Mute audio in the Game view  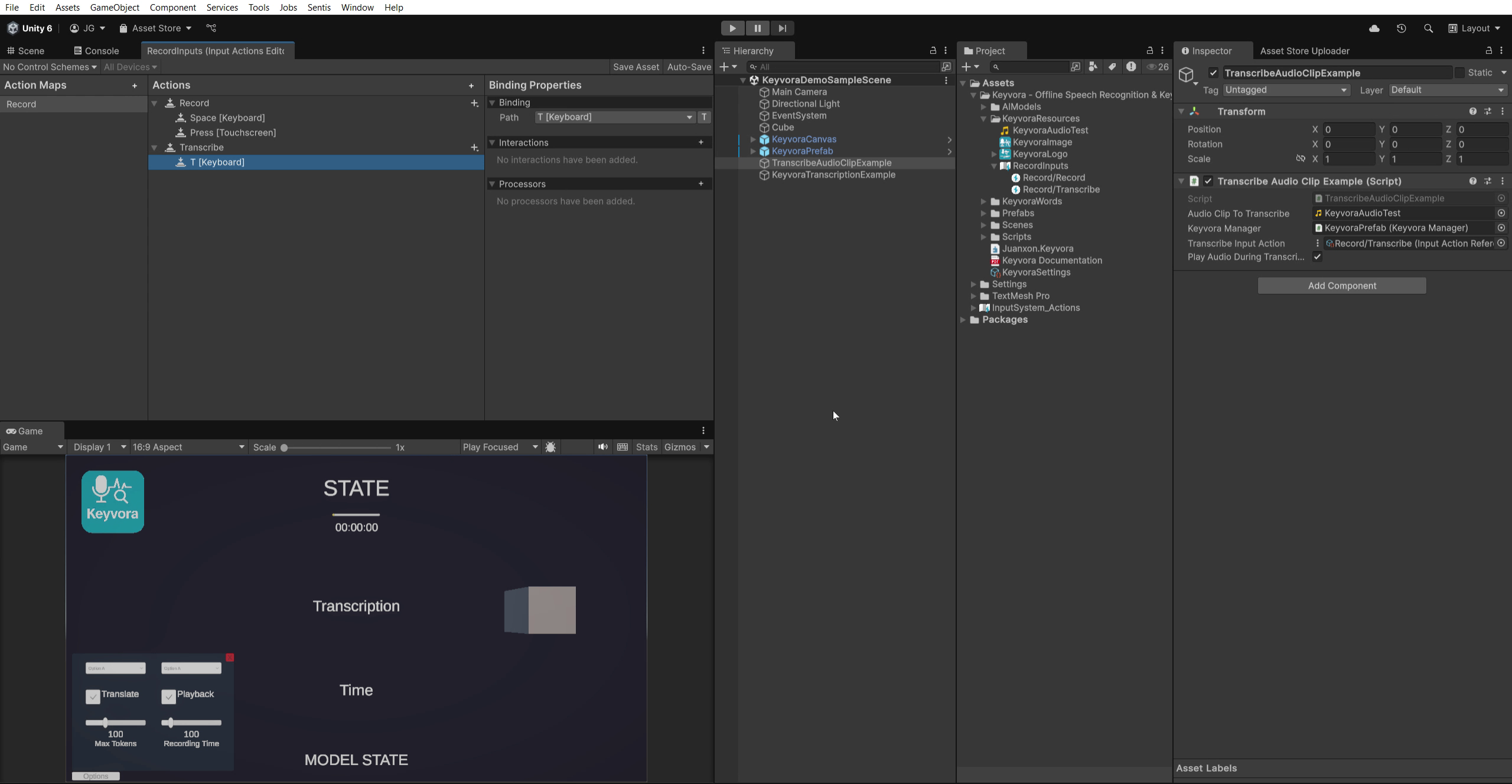(x=602, y=447)
